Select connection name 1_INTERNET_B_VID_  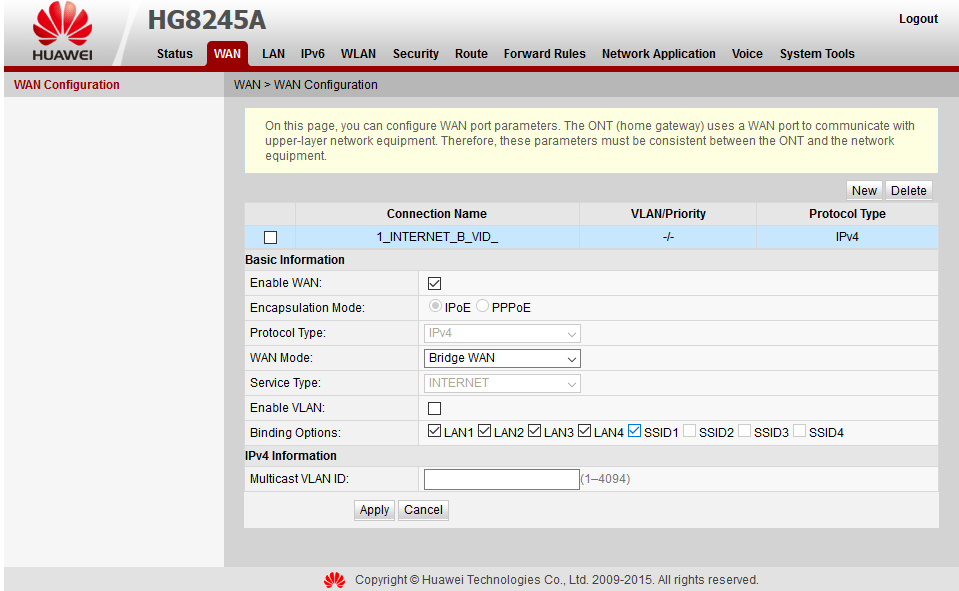tap(437, 237)
